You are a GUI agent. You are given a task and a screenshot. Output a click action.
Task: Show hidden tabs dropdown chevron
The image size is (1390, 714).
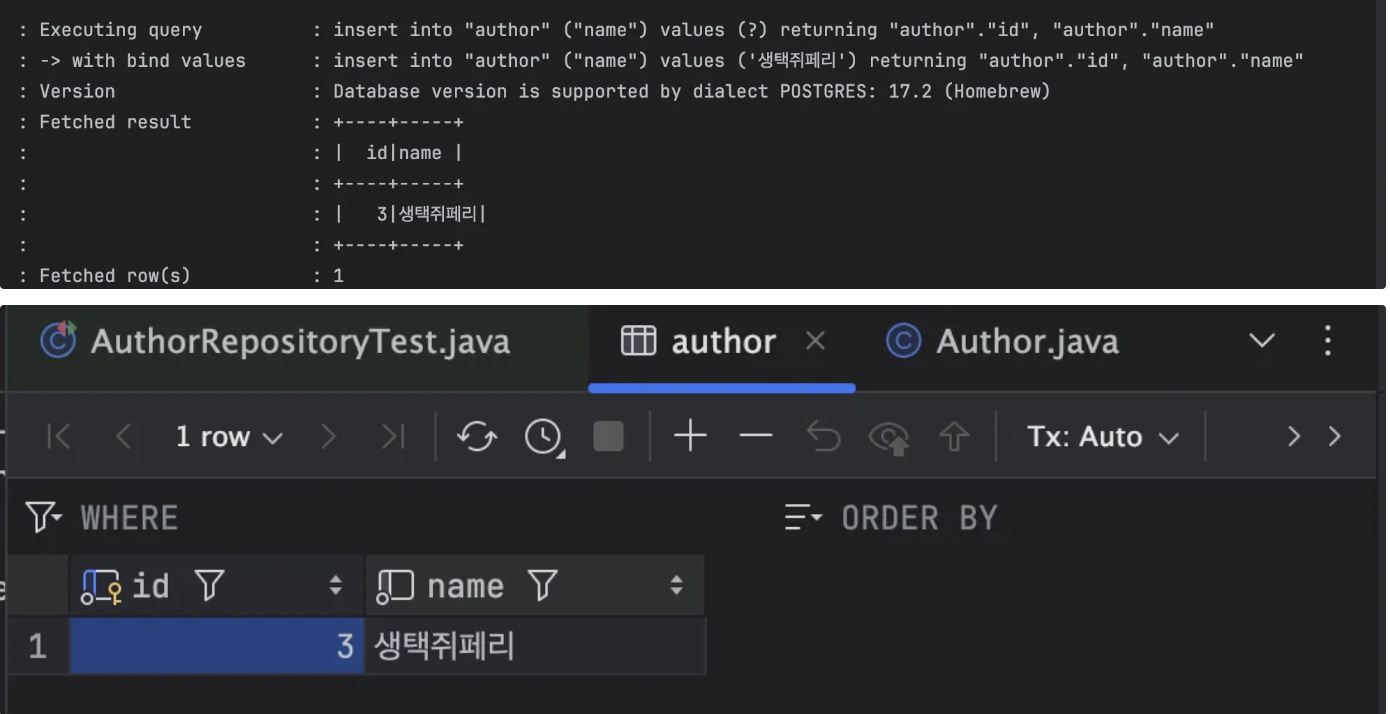pyautogui.click(x=1262, y=341)
